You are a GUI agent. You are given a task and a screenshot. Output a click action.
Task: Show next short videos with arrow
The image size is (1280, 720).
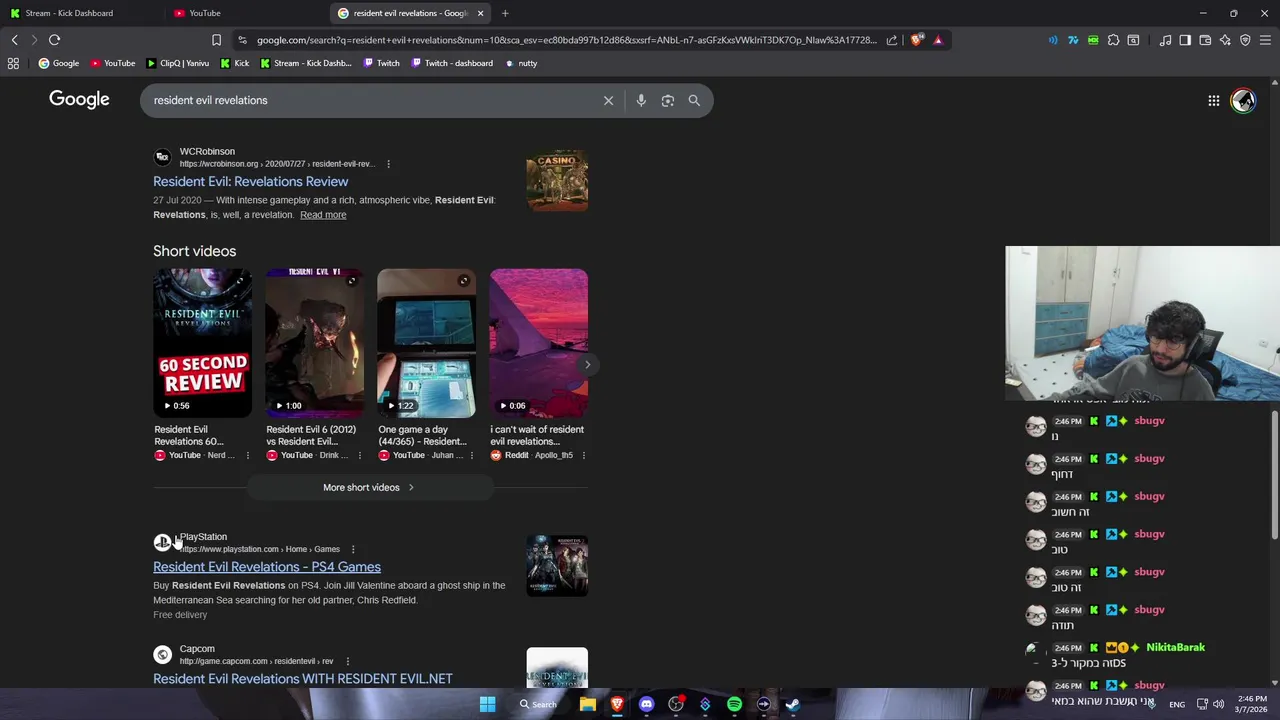point(587,364)
